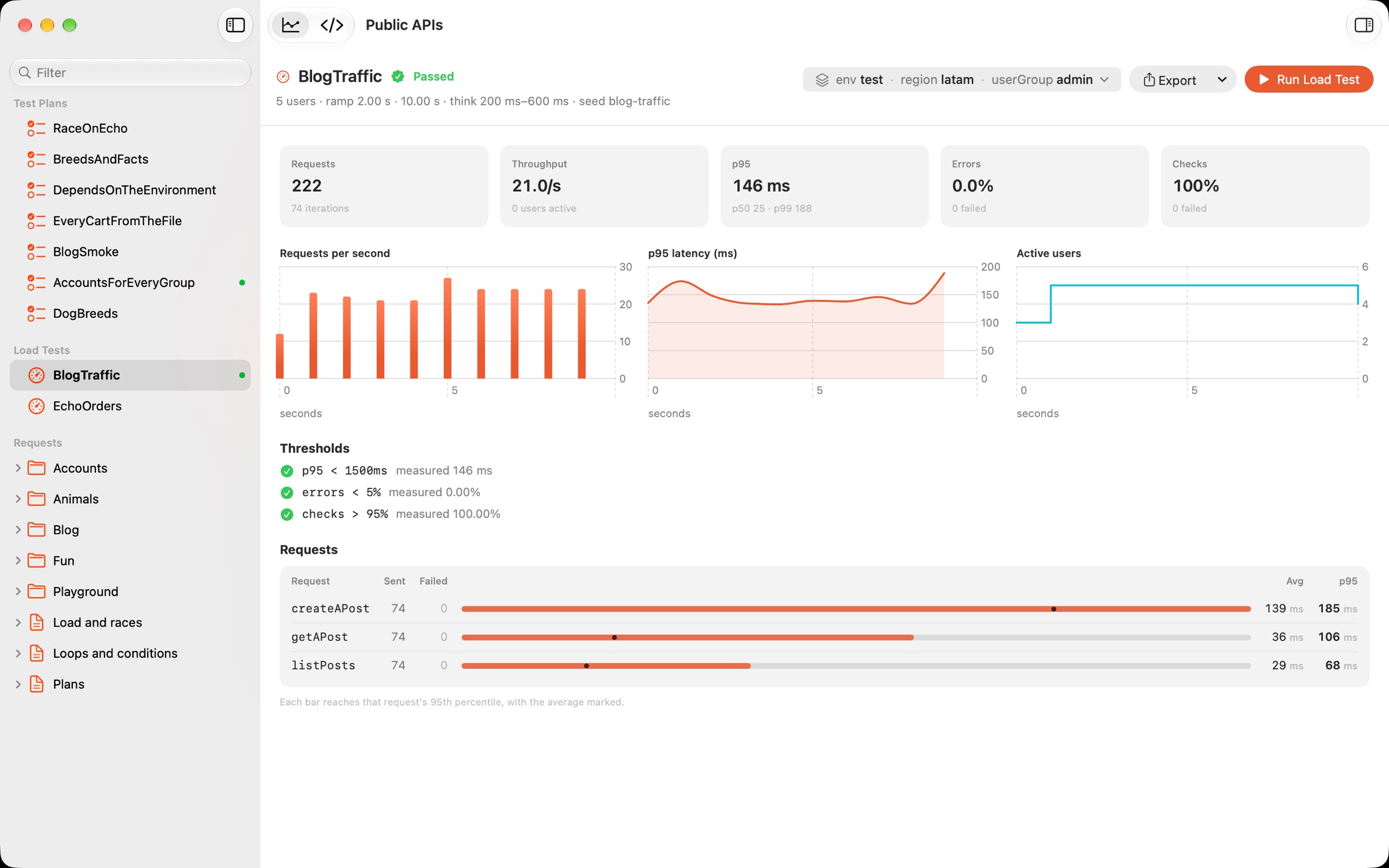1389x868 pixels.
Task: Expand the Accounts folder
Action: (x=18, y=468)
